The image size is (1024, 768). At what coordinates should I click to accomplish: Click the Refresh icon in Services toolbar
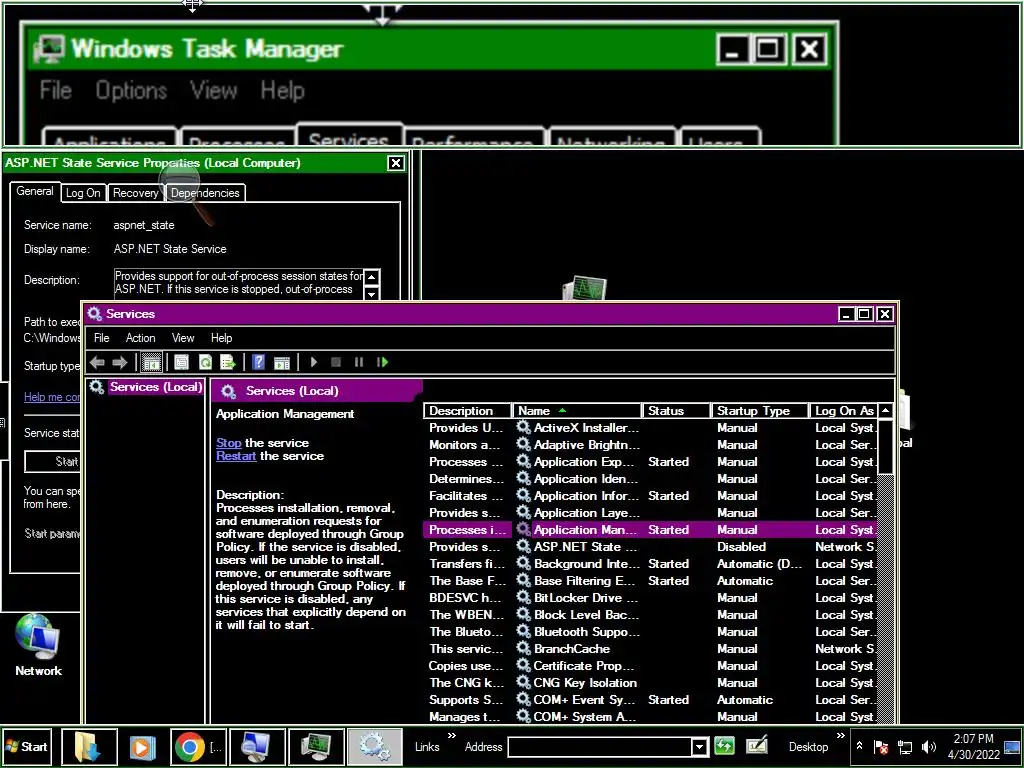point(205,362)
